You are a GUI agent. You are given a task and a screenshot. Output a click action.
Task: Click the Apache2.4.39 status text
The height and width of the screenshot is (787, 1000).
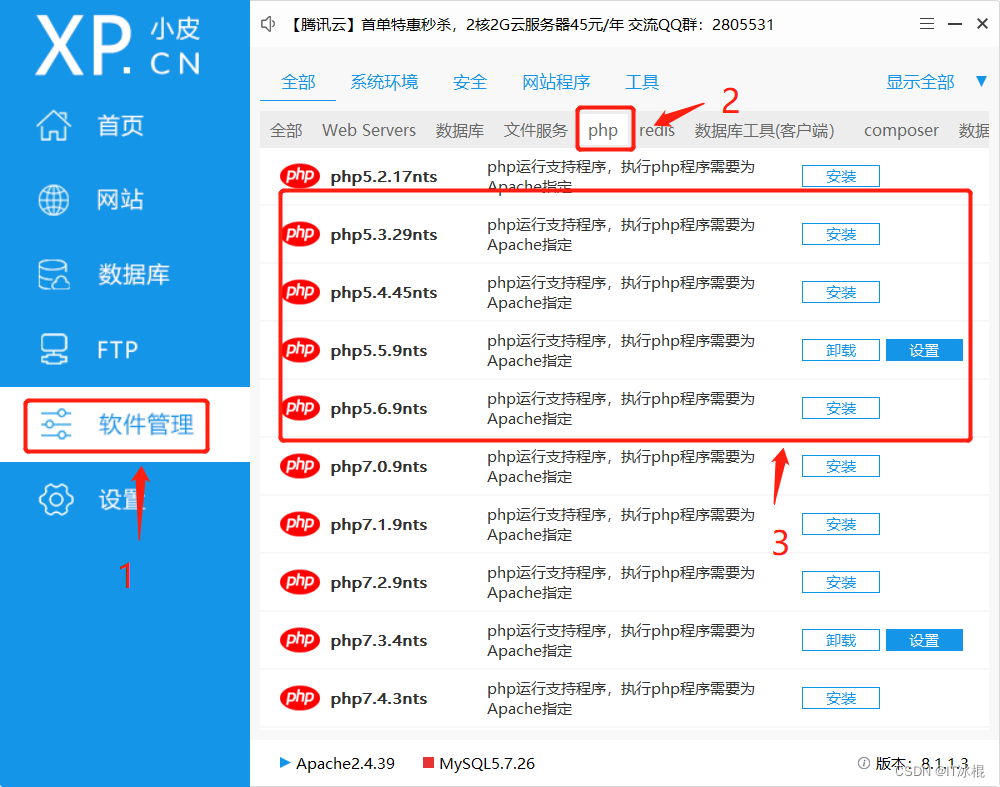click(x=345, y=763)
